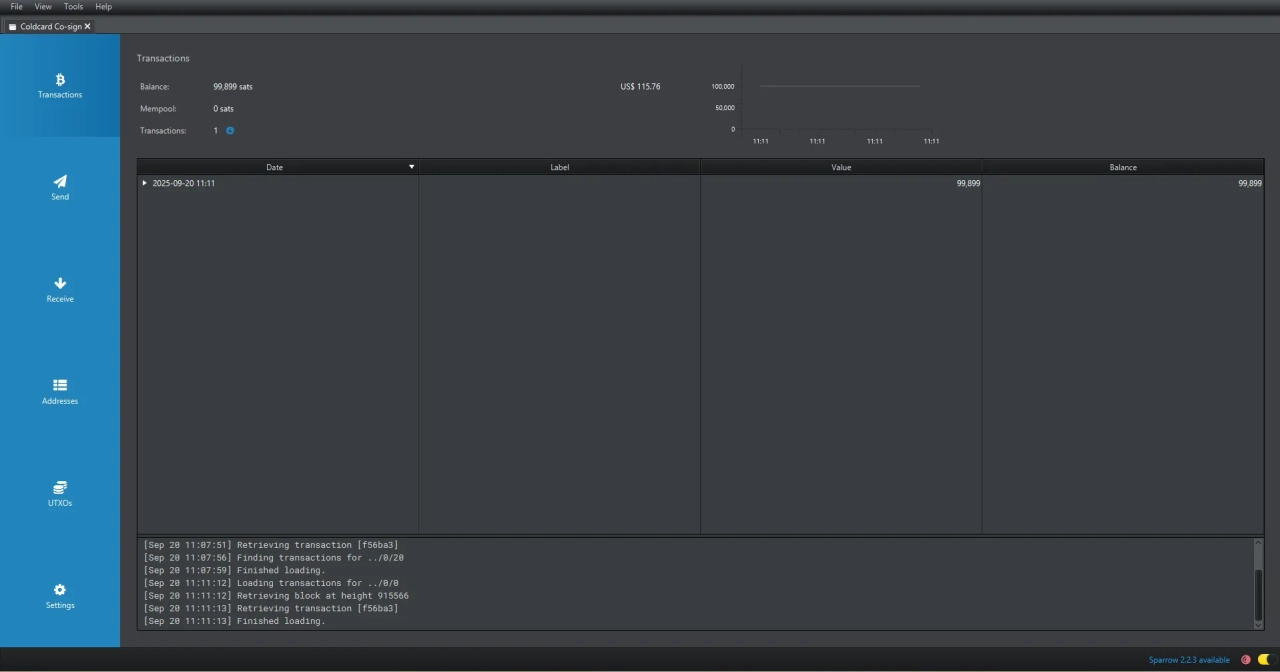Image resolution: width=1280 pixels, height=672 pixels.
Task: Click the US$ 115.76 fiat value
Action: coord(640,87)
